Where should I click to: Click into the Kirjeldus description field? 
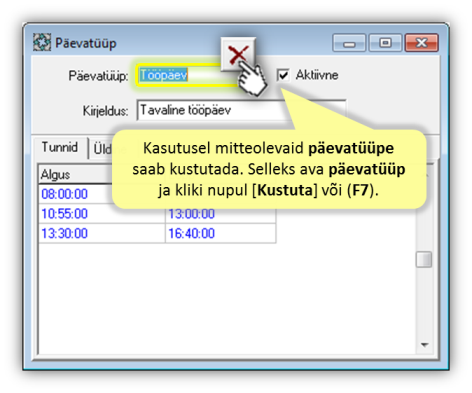(x=241, y=110)
